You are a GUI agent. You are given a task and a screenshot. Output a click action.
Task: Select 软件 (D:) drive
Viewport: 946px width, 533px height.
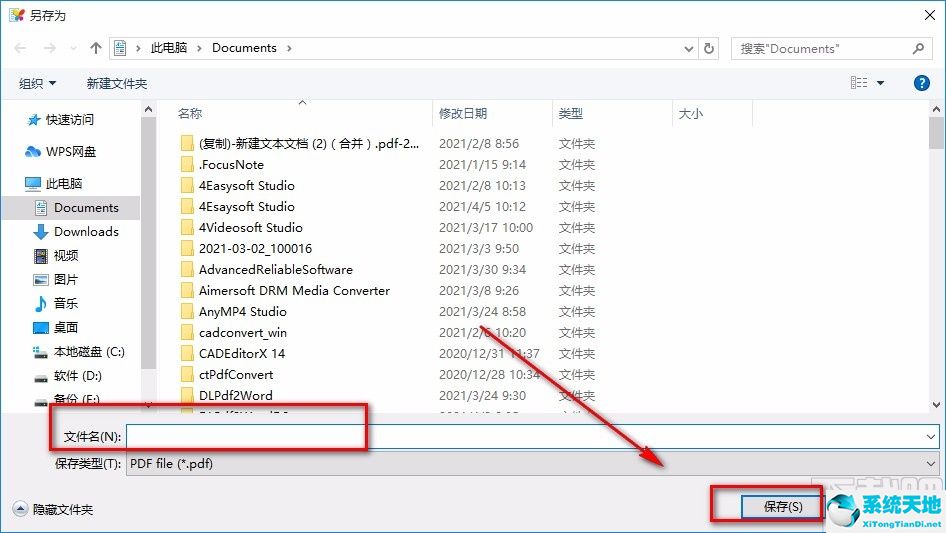68,375
